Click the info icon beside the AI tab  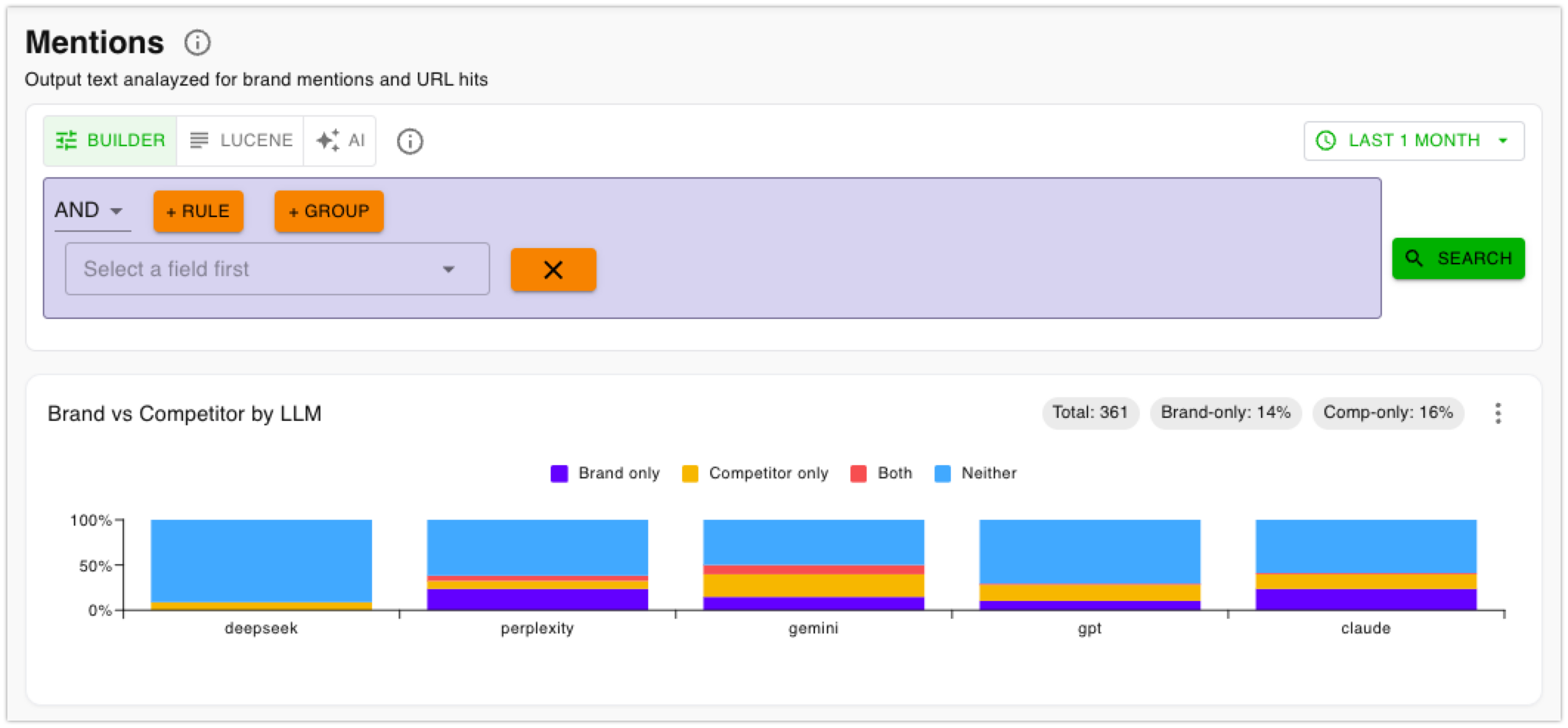tap(410, 141)
